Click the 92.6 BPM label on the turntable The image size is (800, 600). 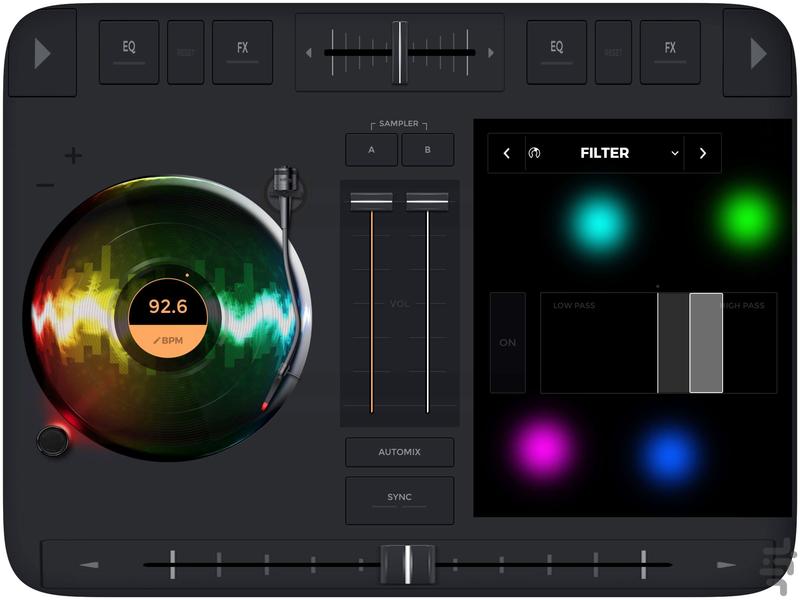coord(168,307)
